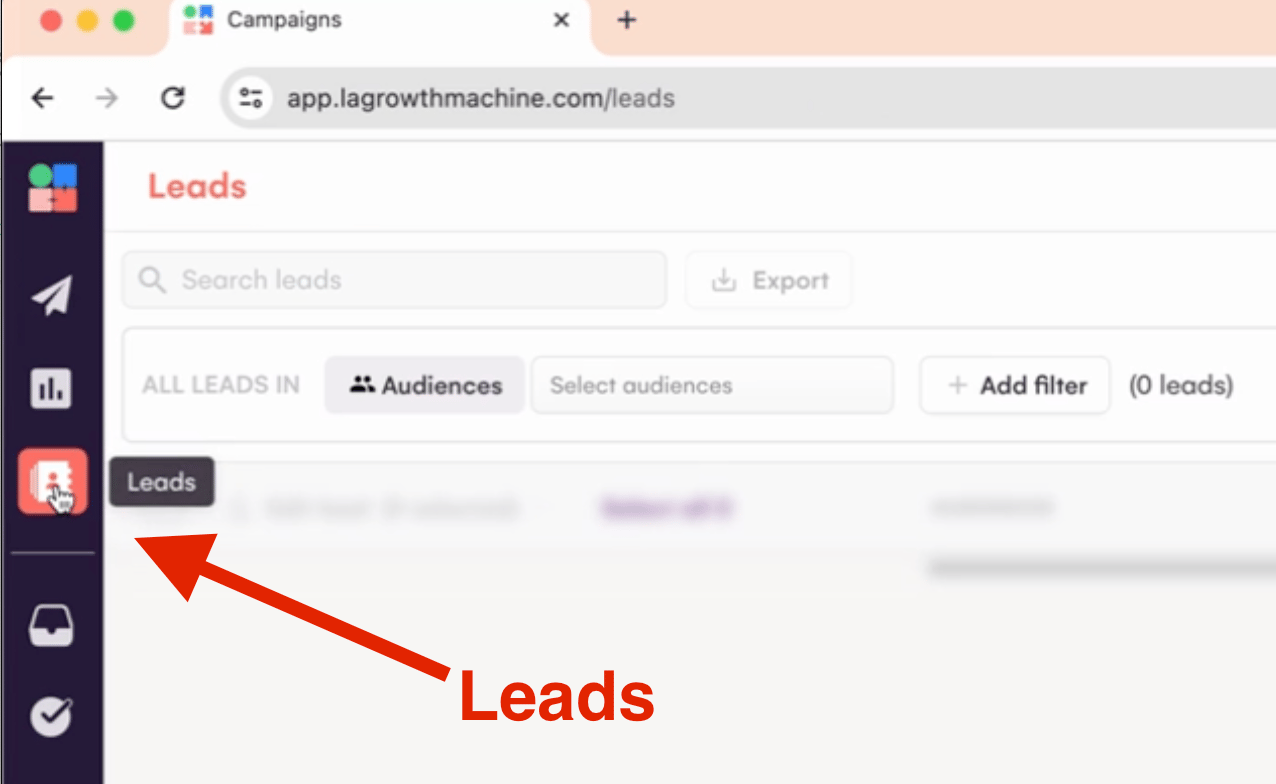Click the ALL LEADS IN label
This screenshot has width=1276, height=784.
coord(221,385)
